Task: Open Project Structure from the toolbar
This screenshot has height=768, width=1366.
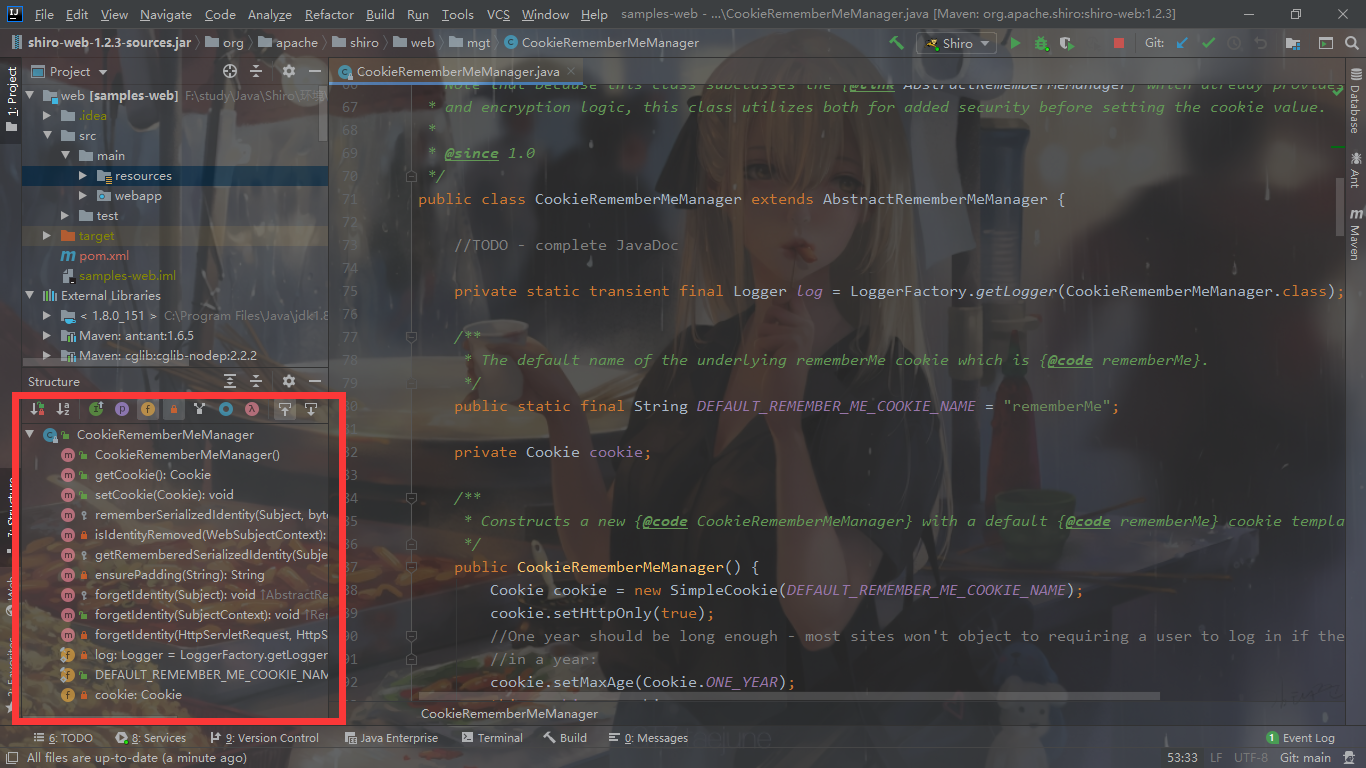Action: tap(1293, 43)
